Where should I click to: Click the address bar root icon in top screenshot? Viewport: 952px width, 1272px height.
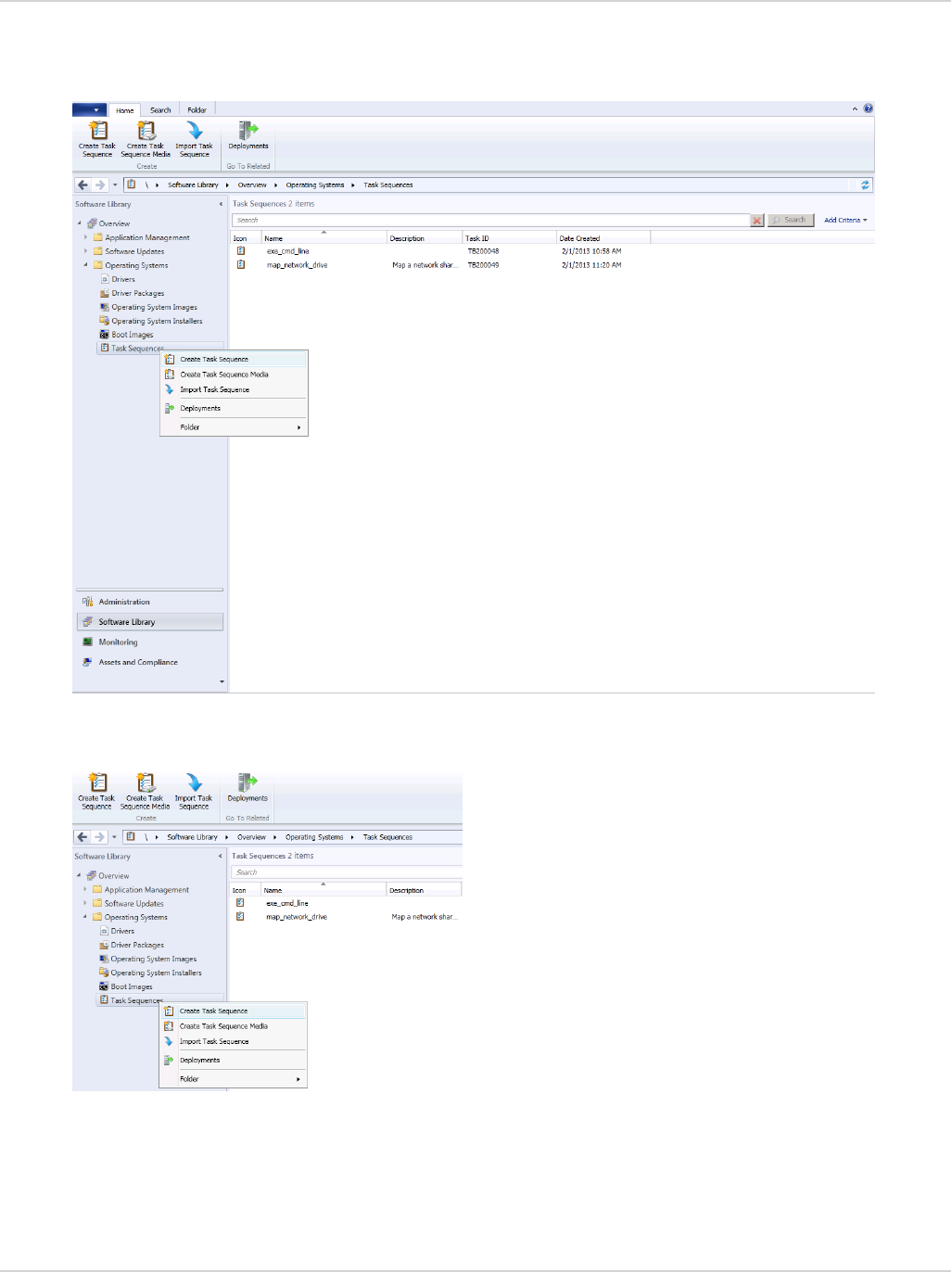131,185
